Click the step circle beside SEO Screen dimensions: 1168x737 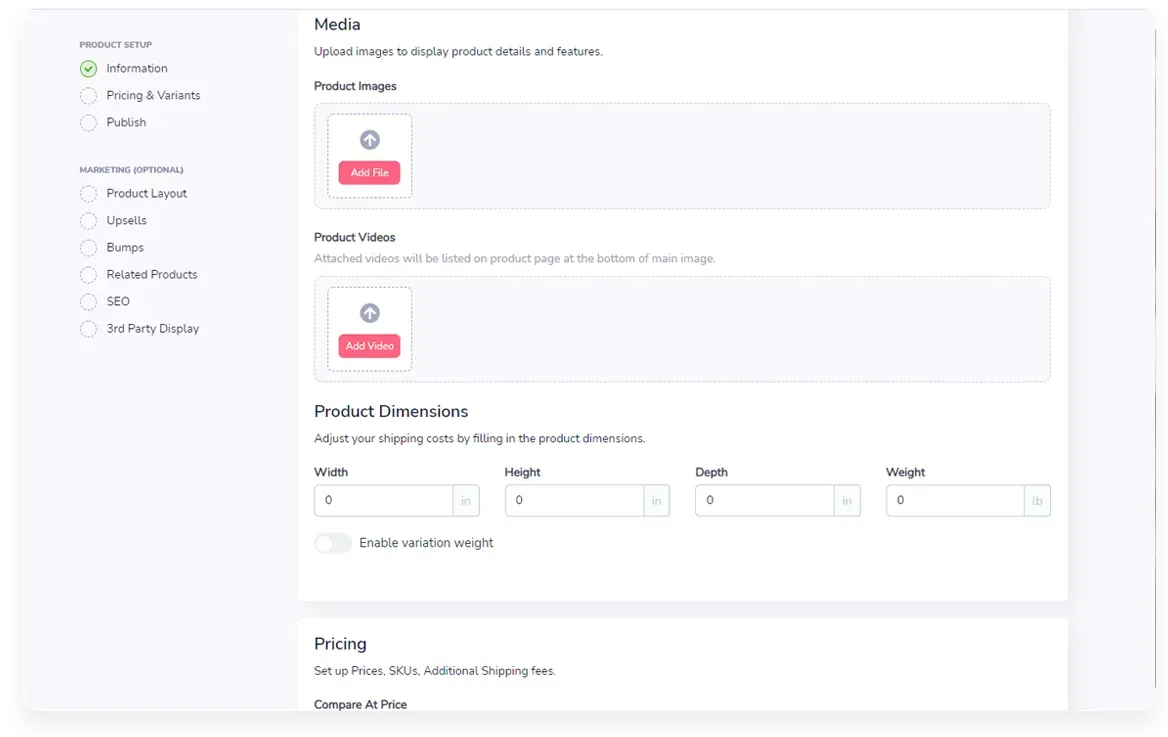pyautogui.click(x=88, y=302)
